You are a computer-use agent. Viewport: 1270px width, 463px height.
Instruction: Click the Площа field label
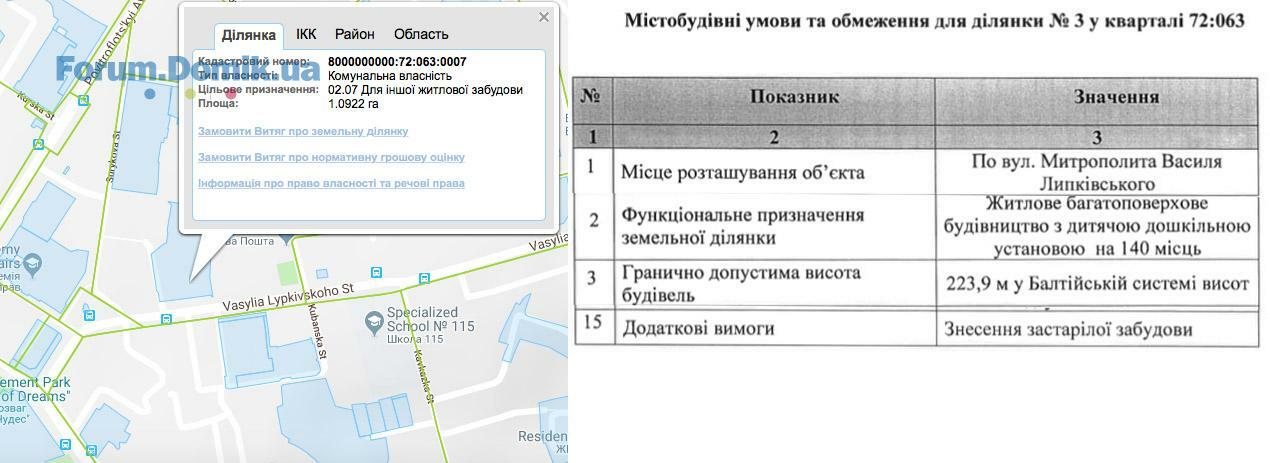218,103
